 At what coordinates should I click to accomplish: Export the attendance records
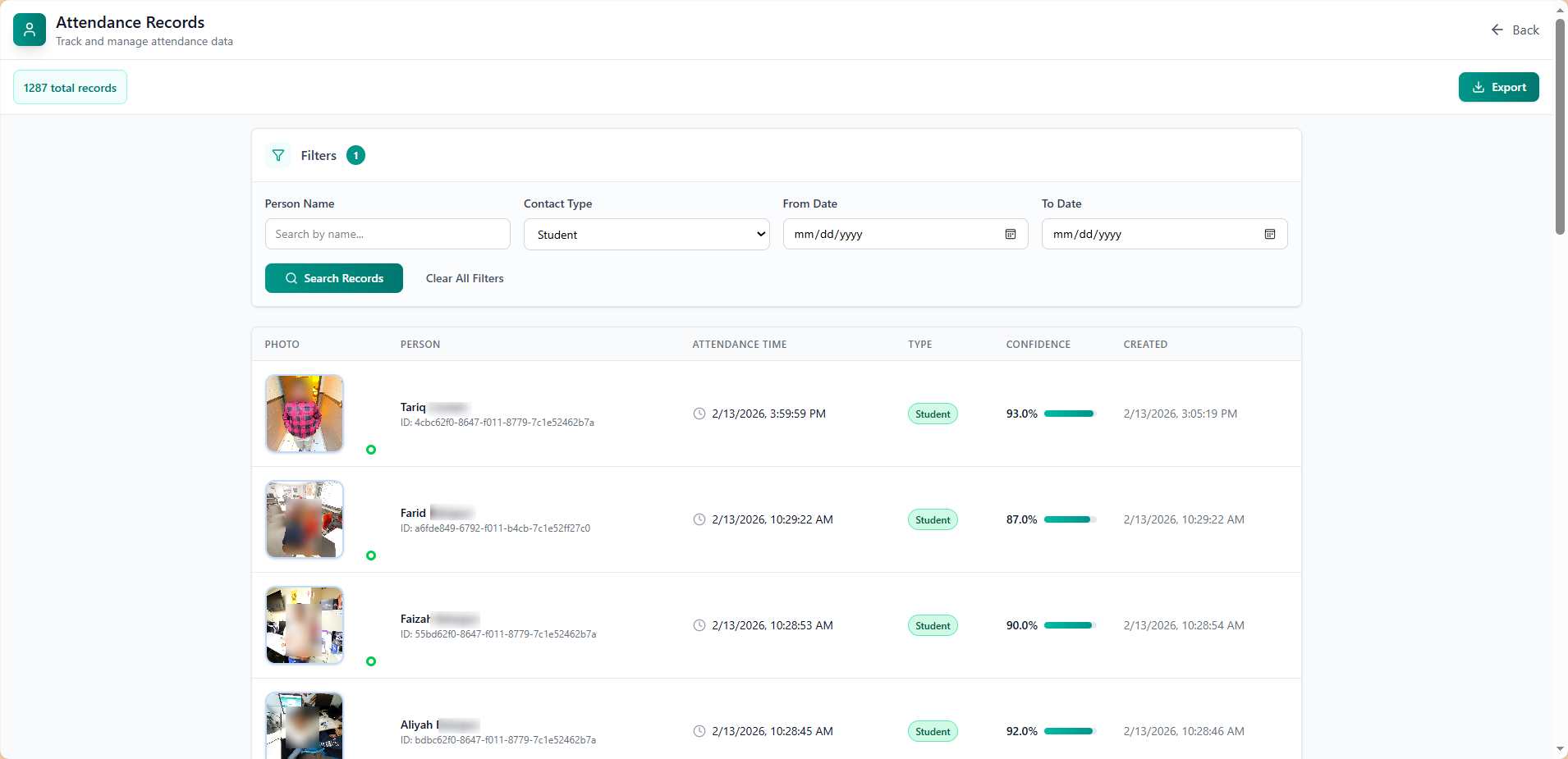pyautogui.click(x=1498, y=88)
